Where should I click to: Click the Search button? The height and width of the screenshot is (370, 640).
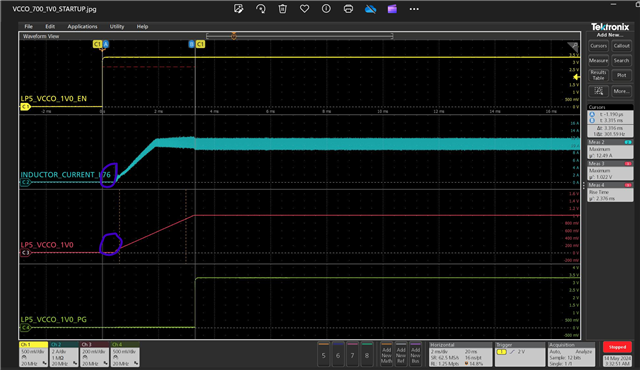(x=621, y=61)
